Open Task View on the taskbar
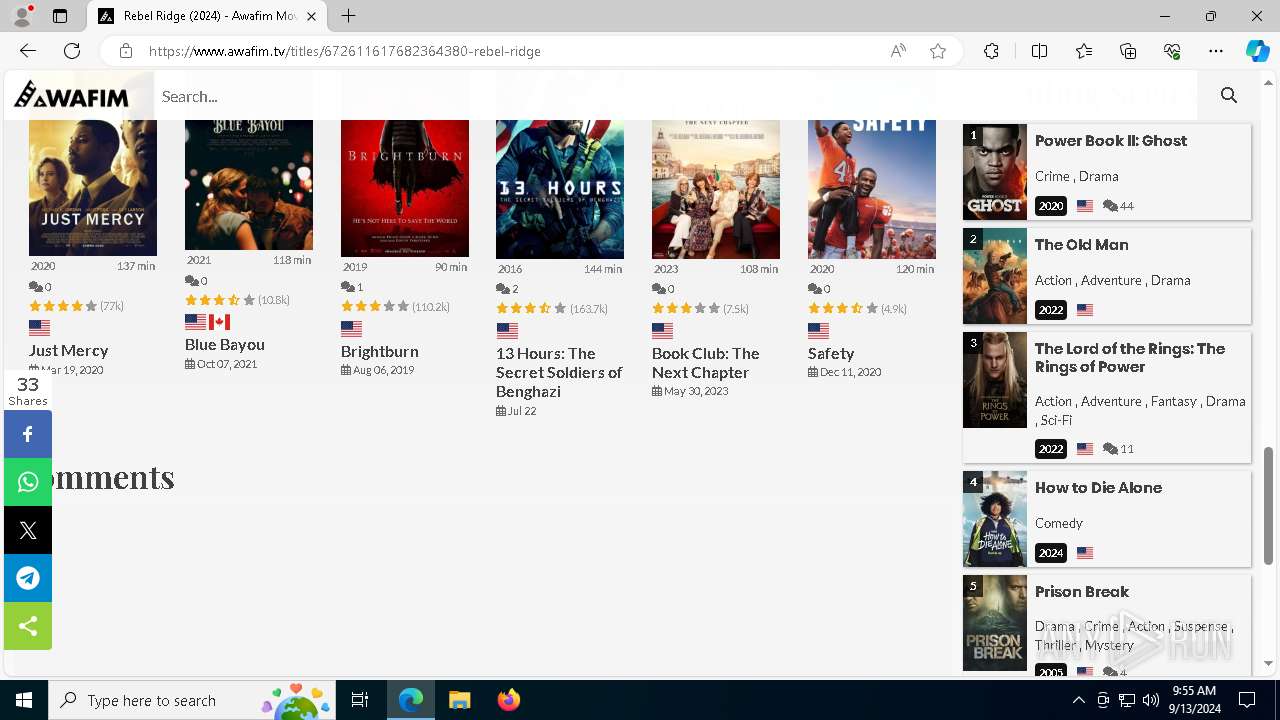This screenshot has height=720, width=1280. [360, 700]
